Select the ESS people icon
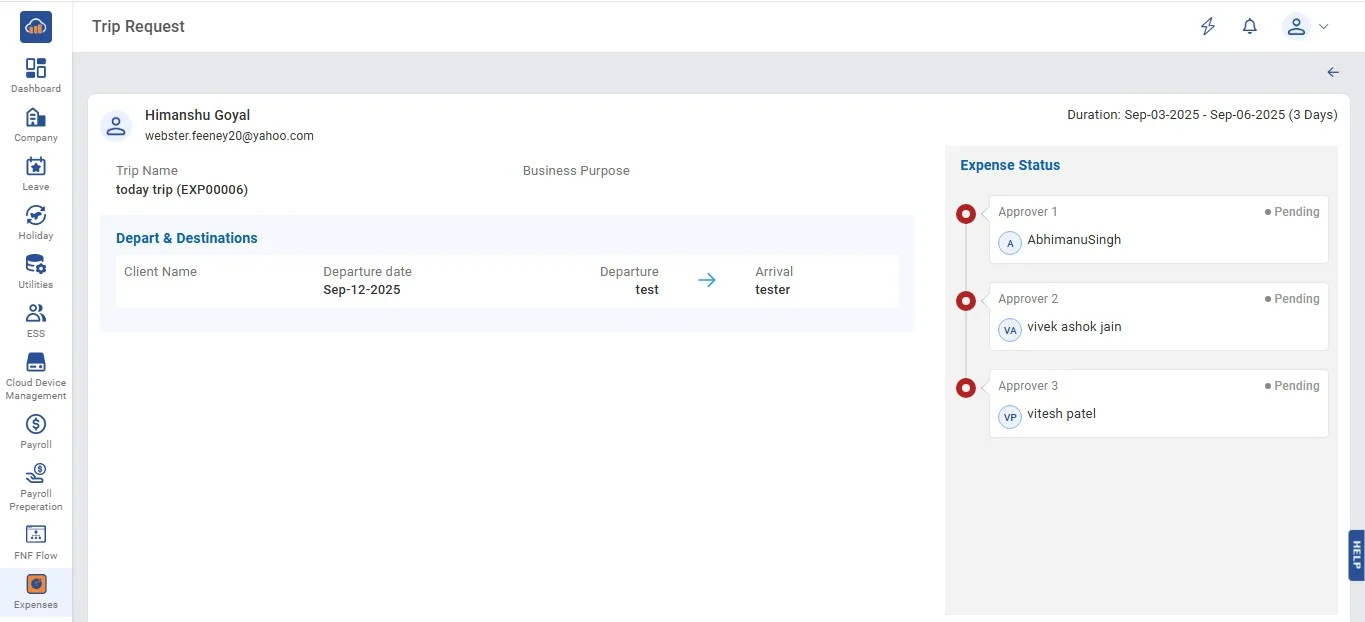The height and width of the screenshot is (622, 1365). 36,314
